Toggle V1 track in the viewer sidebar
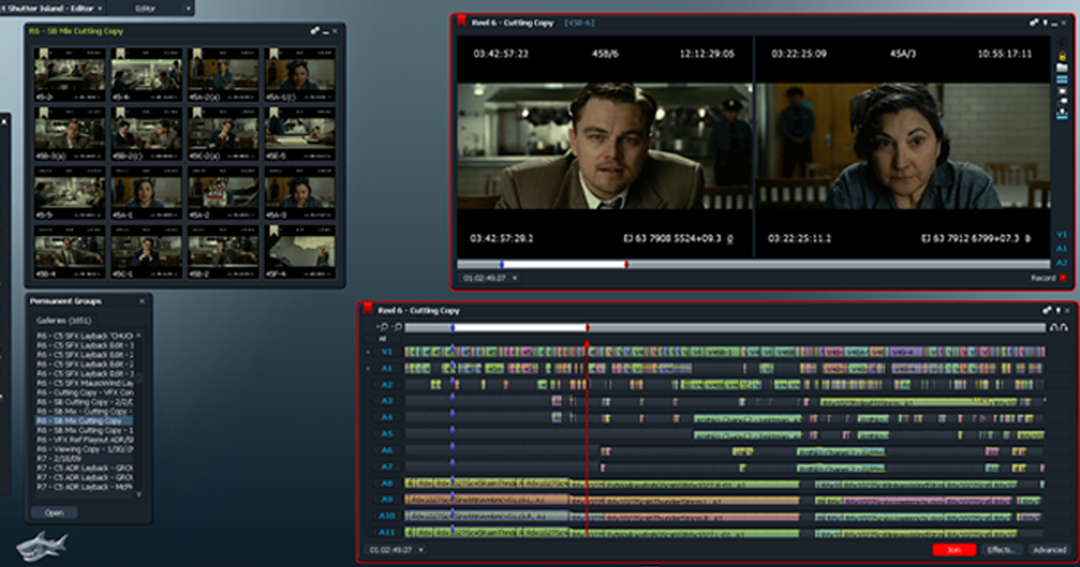Image resolution: width=1080 pixels, height=567 pixels. pos(1061,235)
